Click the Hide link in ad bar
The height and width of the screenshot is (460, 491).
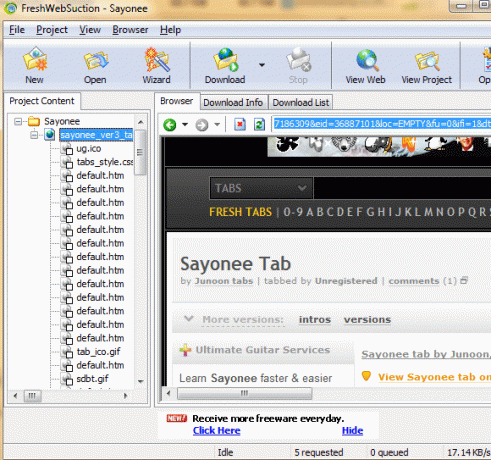pos(352,431)
